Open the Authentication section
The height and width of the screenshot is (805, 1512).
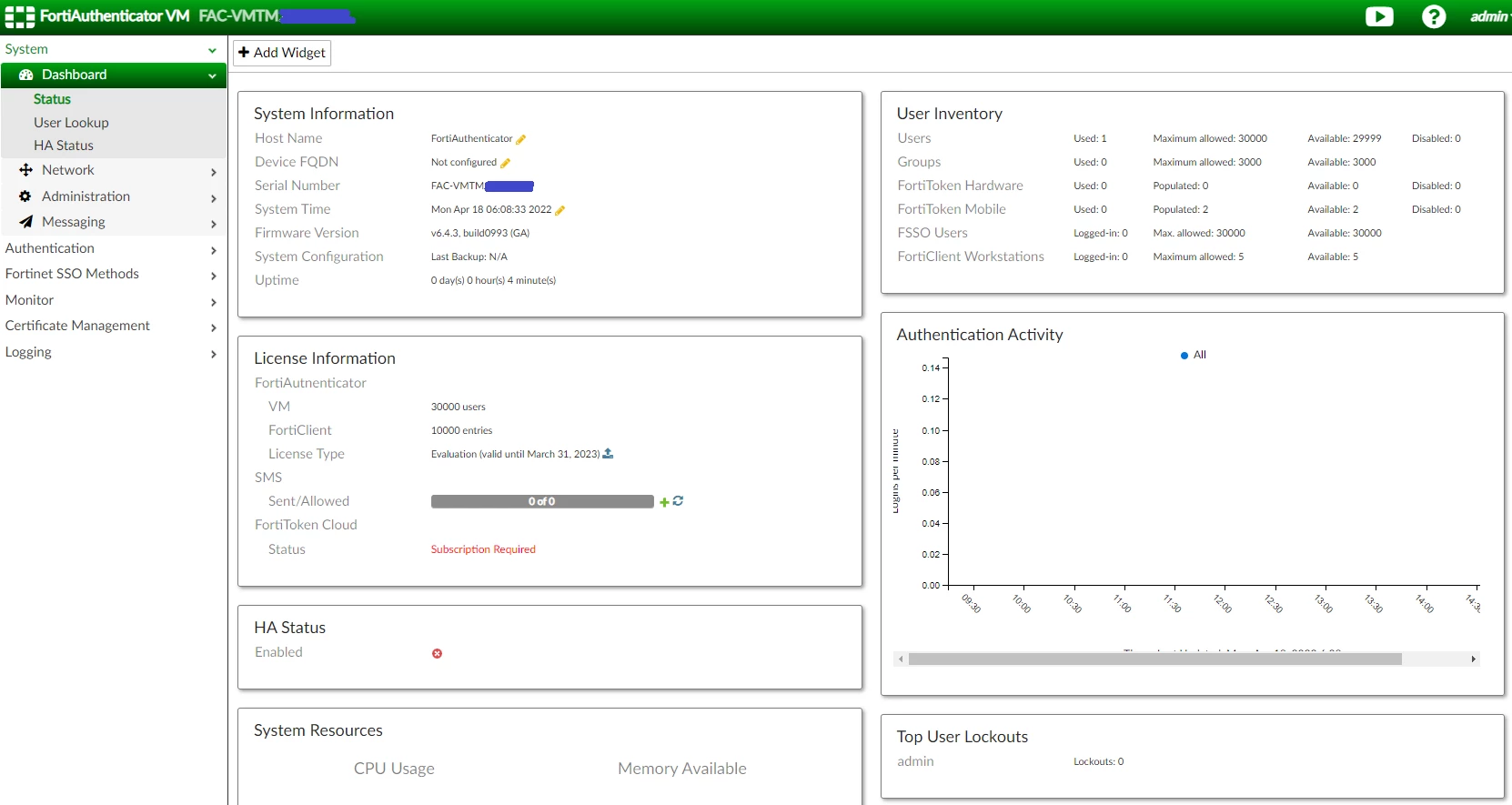point(50,247)
